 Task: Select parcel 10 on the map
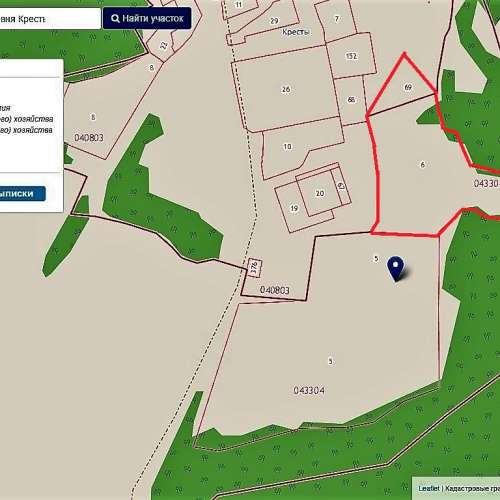pyautogui.click(x=287, y=146)
